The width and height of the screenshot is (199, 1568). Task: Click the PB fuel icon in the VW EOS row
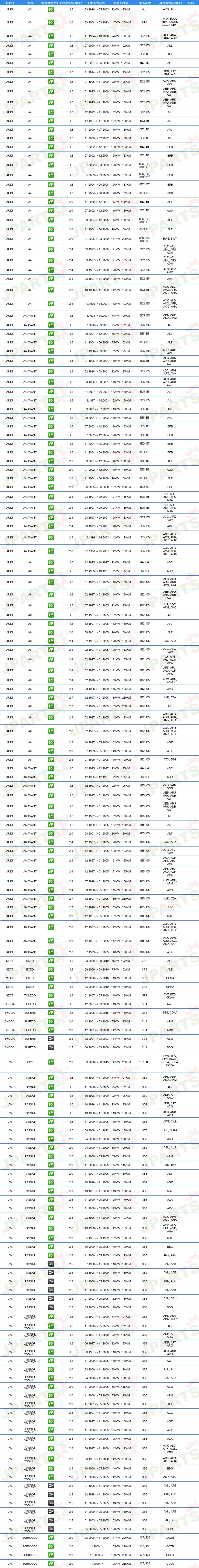click(51, 1062)
